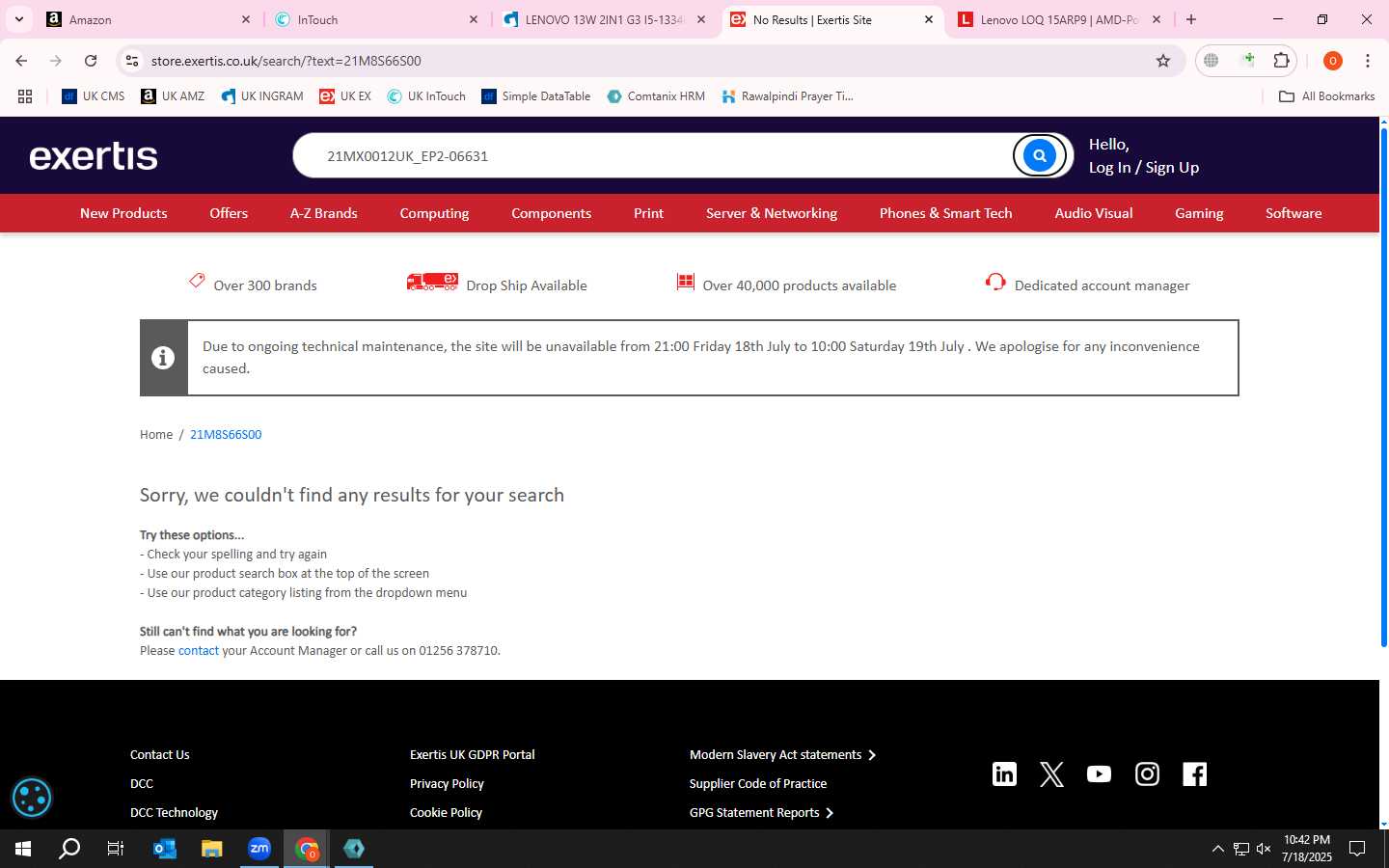The width and height of the screenshot is (1389, 868).
Task: Click the blue search magnifier button
Action: [x=1039, y=155]
